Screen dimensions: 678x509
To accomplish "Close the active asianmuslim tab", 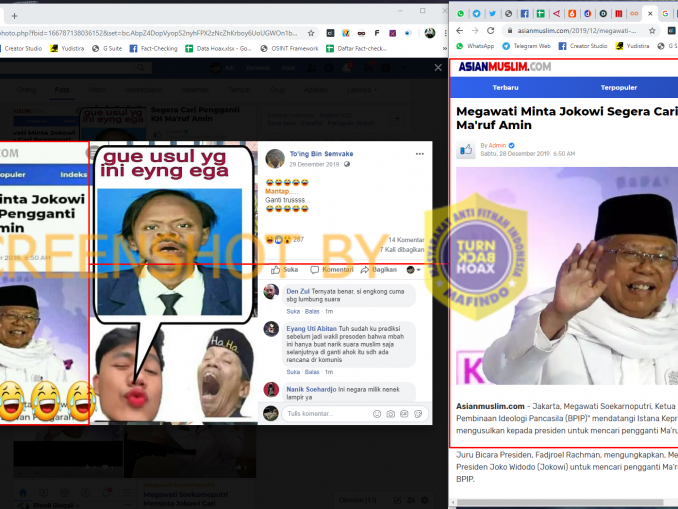I will pos(650,14).
